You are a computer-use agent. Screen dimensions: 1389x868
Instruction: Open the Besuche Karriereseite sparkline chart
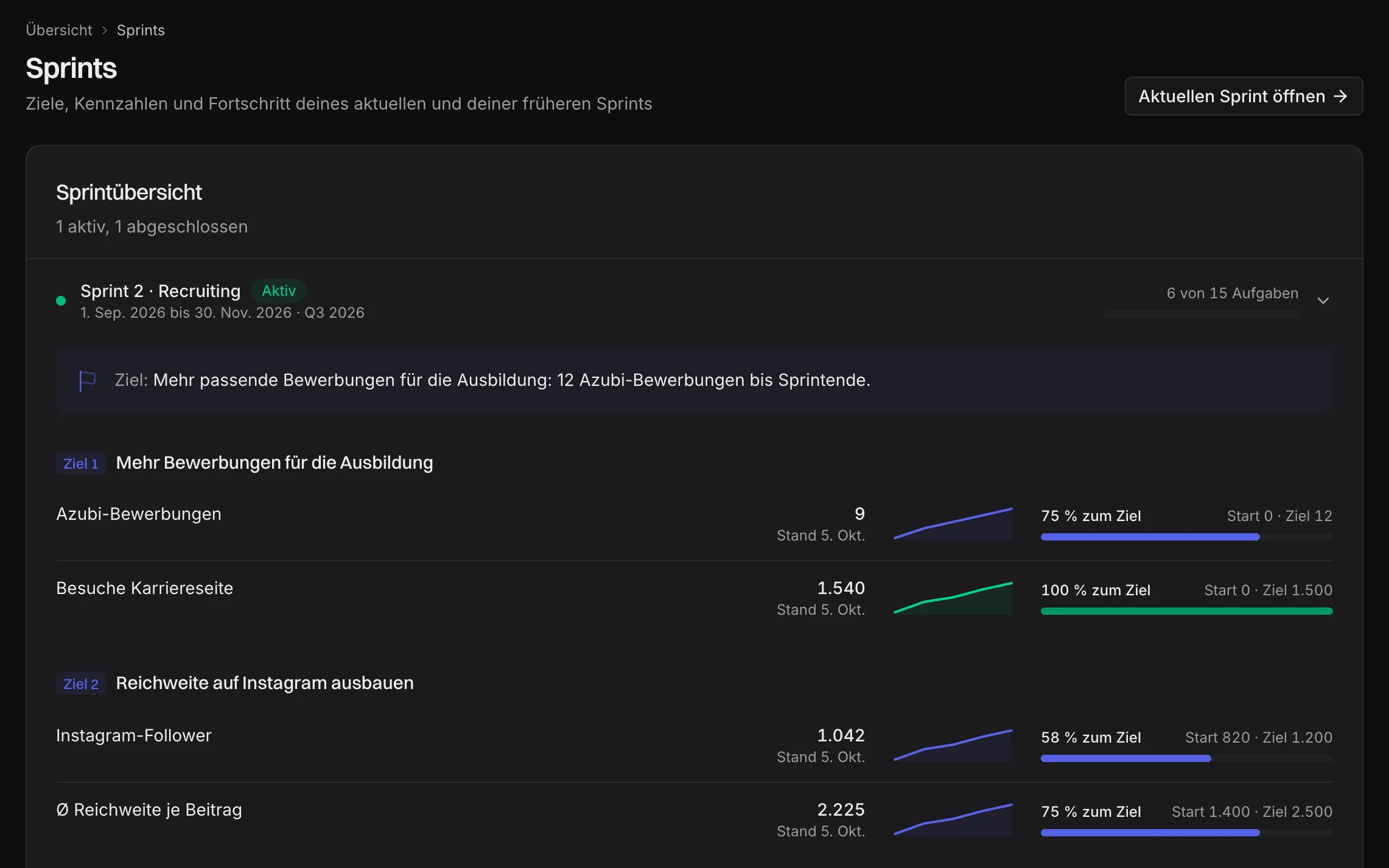pos(953,598)
